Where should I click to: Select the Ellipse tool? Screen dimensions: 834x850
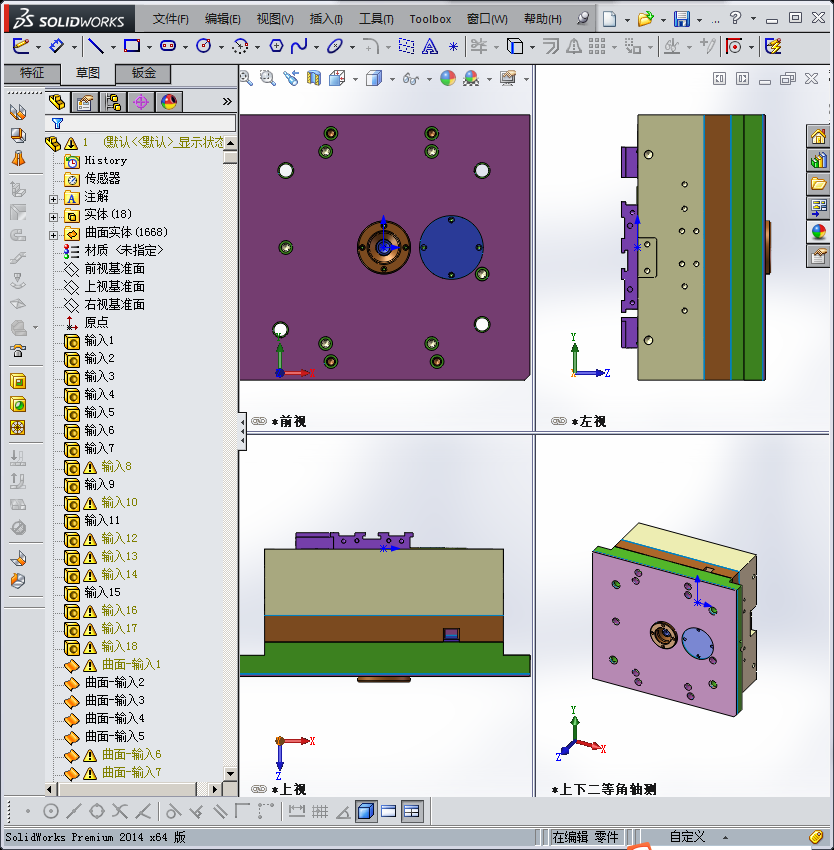[335, 46]
